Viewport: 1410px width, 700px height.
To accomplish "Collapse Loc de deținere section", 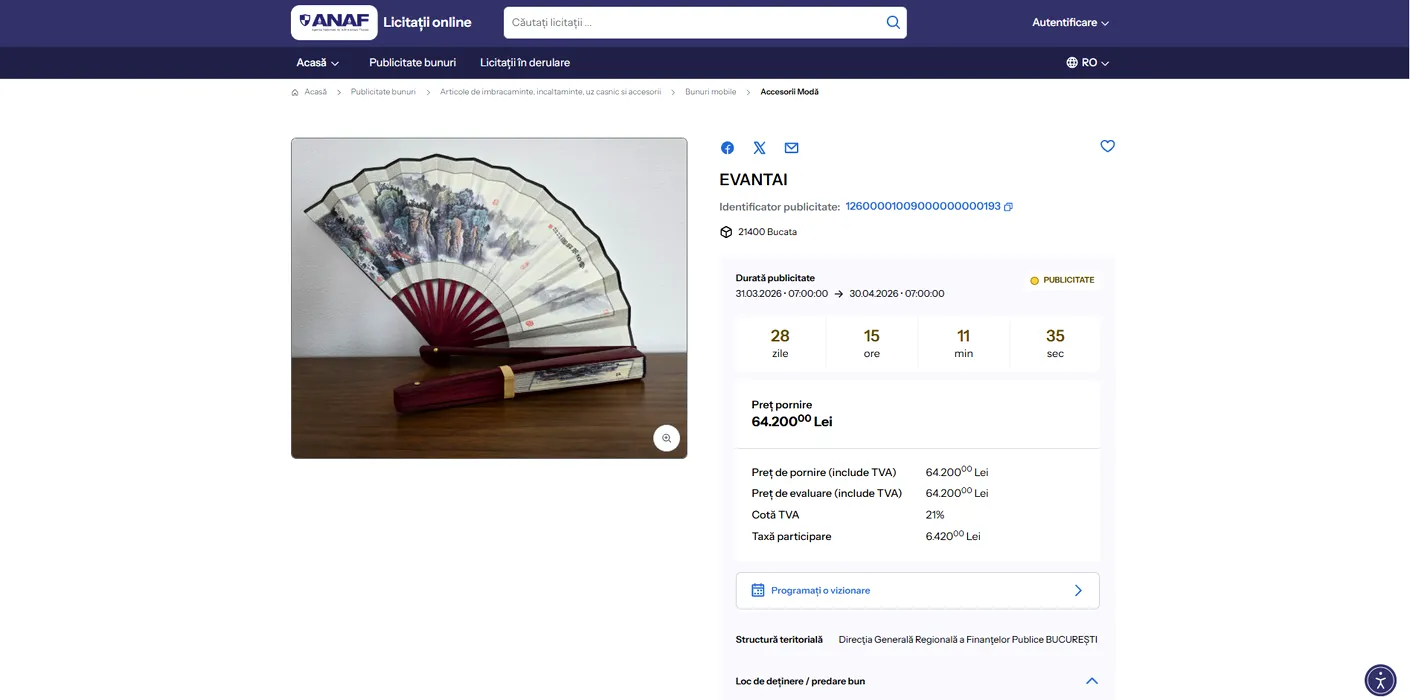I will 1091,681.
